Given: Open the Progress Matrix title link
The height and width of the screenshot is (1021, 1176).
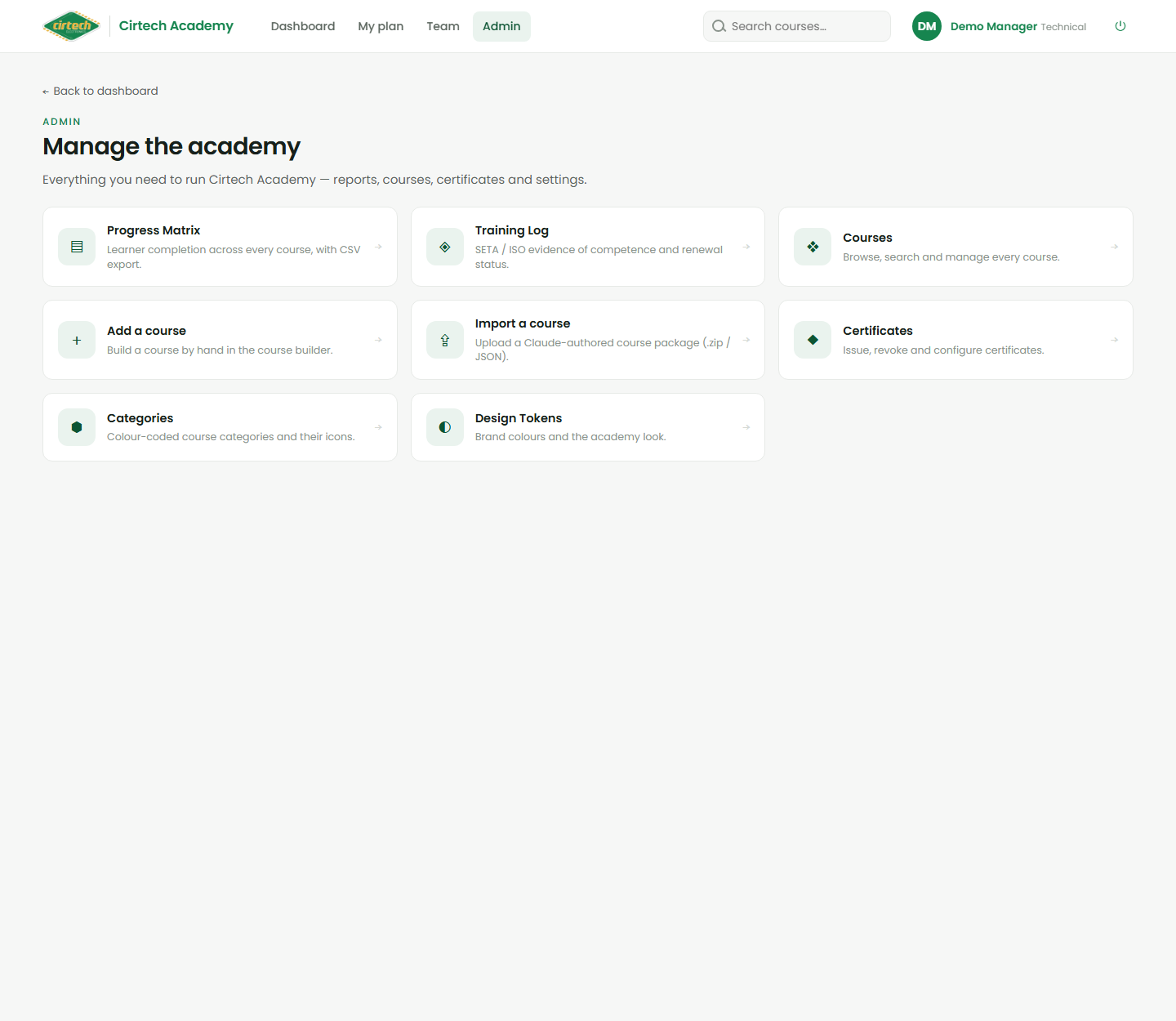Looking at the screenshot, I should [154, 230].
